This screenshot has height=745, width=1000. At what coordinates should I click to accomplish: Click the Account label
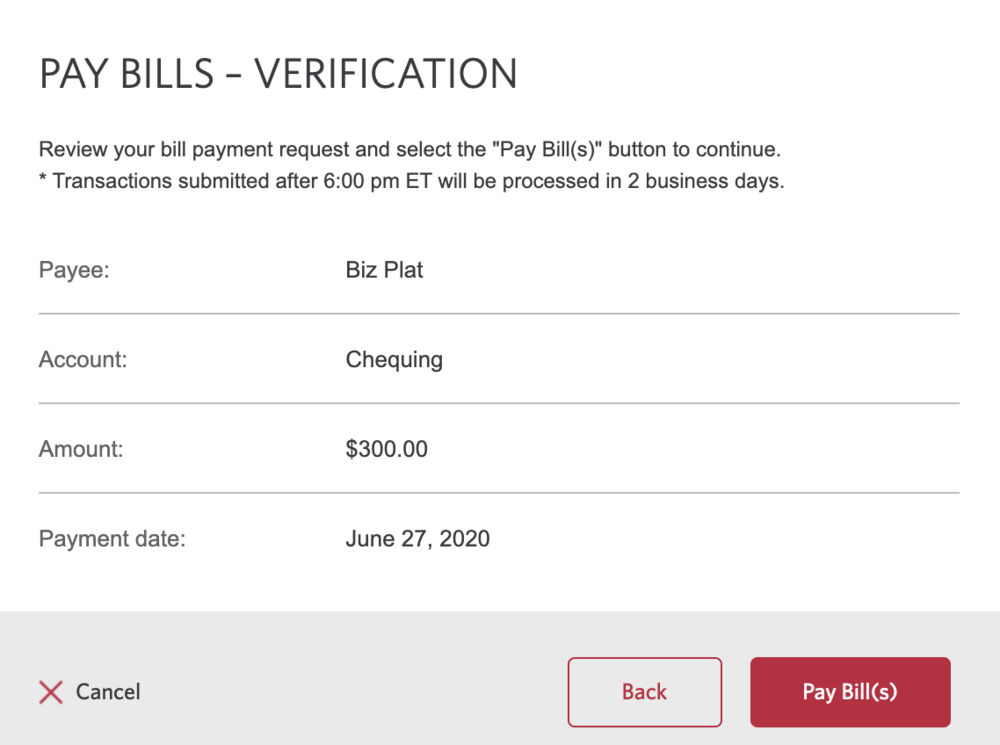coord(83,360)
